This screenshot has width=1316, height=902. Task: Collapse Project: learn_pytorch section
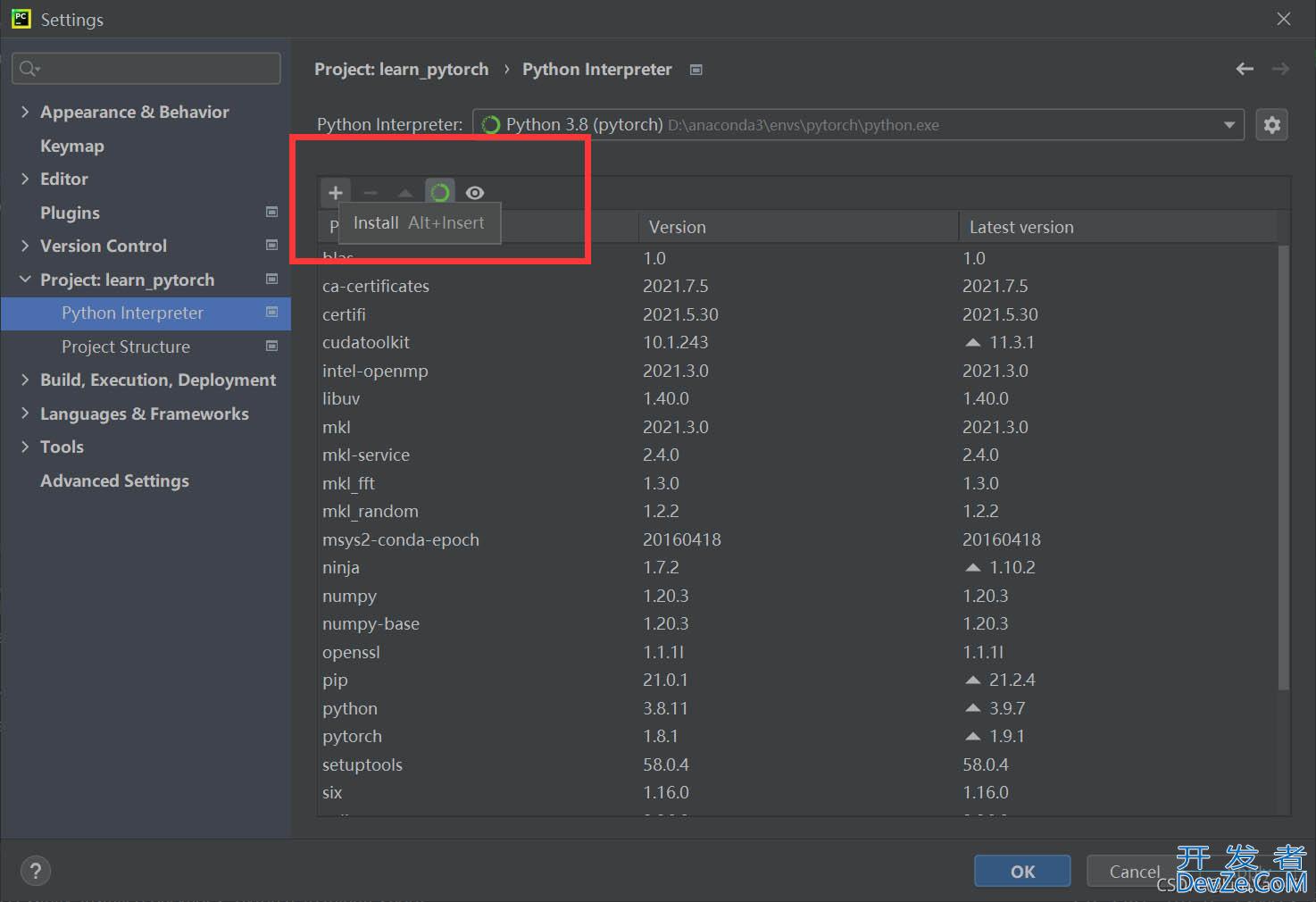(x=25, y=280)
